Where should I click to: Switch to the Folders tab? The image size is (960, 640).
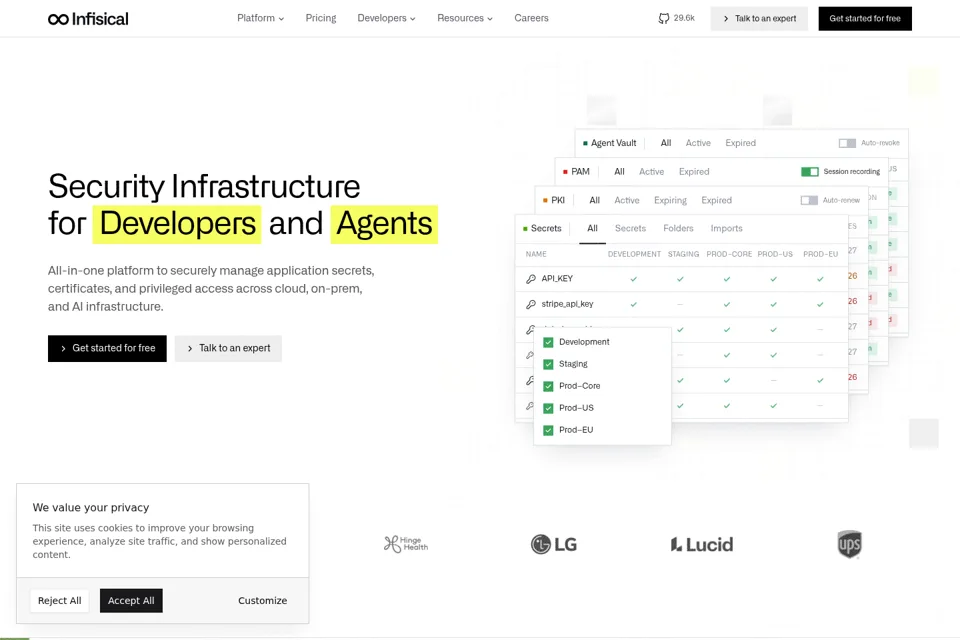point(678,228)
